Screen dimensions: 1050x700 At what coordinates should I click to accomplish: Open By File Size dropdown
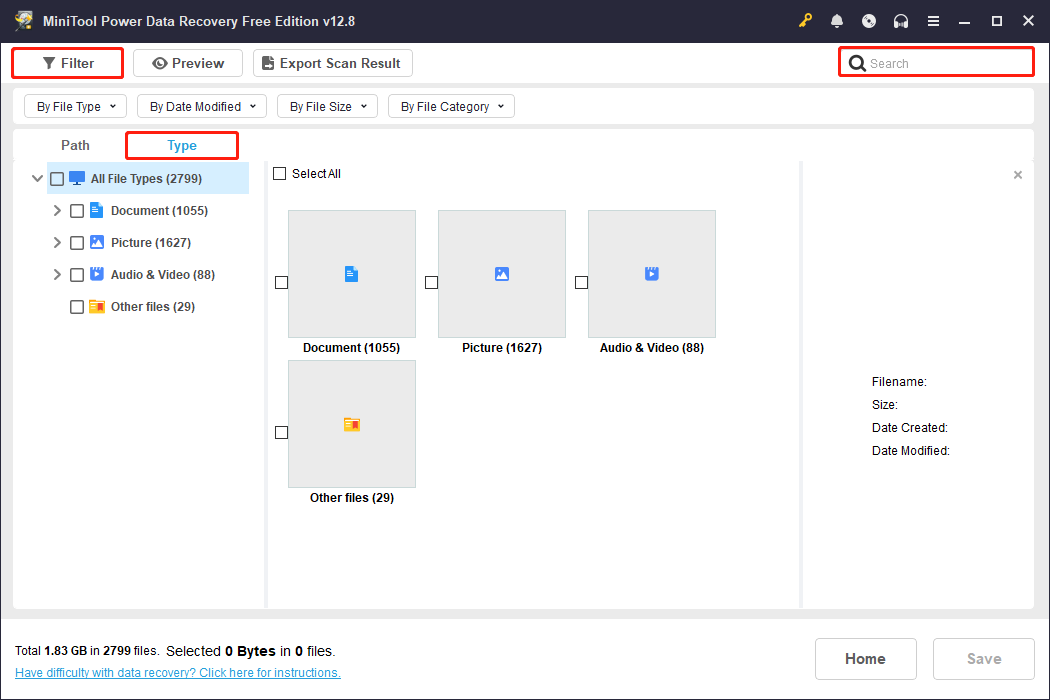[327, 107]
